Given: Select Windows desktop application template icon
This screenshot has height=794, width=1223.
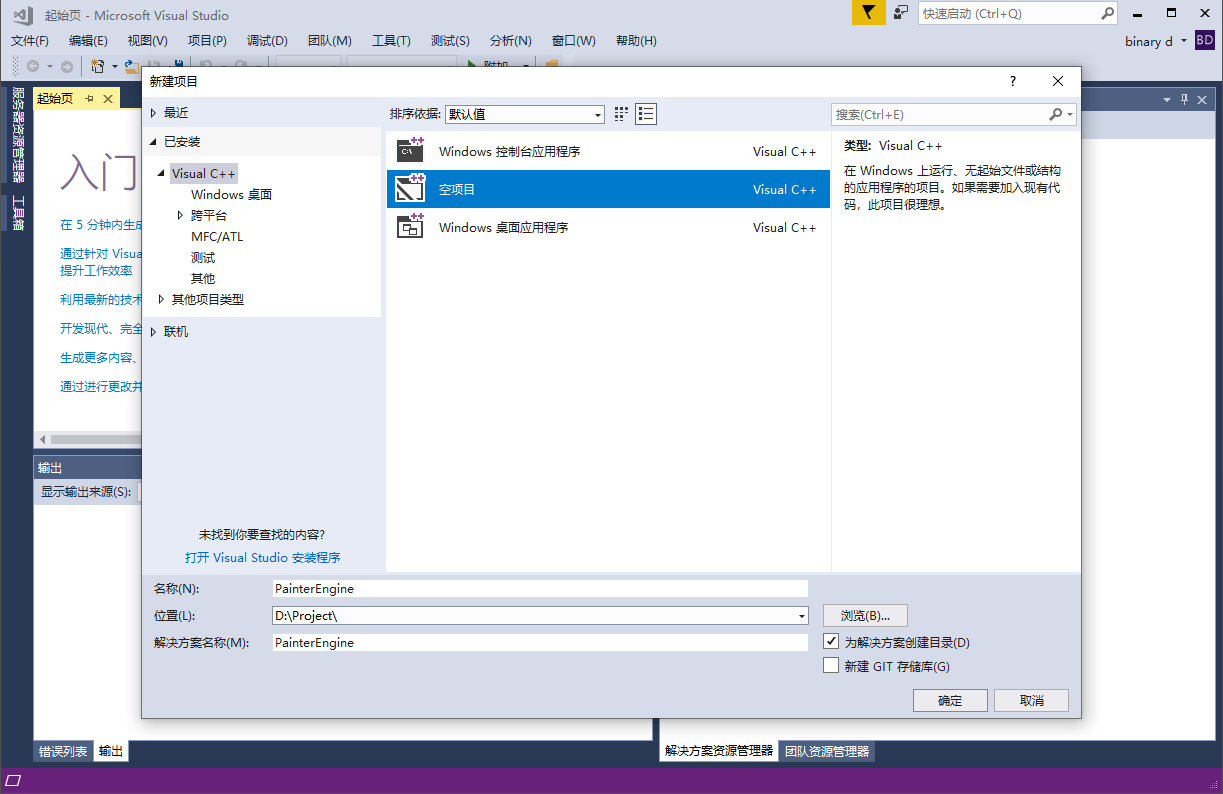Looking at the screenshot, I should pyautogui.click(x=410, y=227).
